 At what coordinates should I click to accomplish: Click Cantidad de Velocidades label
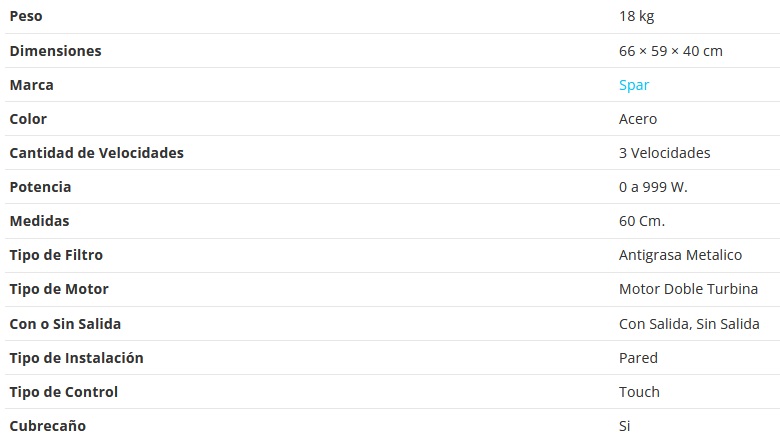pyautogui.click(x=96, y=153)
